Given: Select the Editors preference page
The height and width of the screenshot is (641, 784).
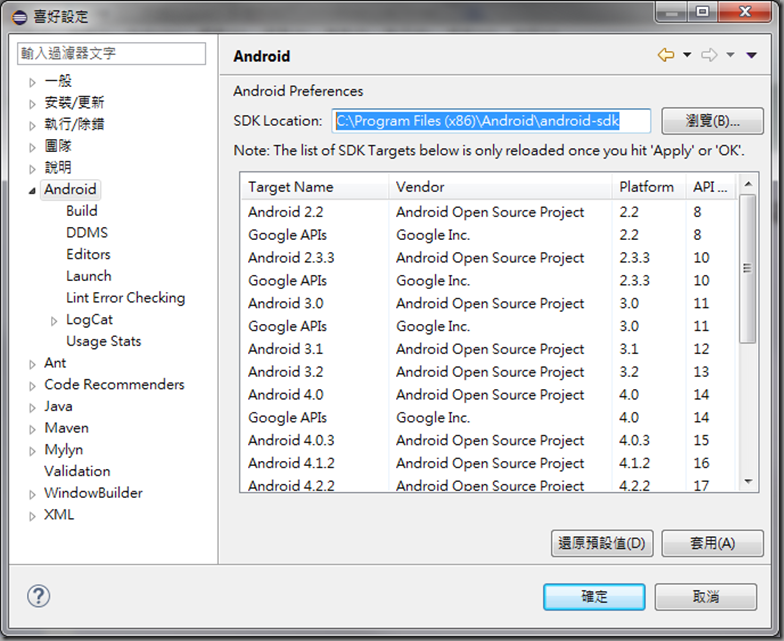Looking at the screenshot, I should (88, 254).
